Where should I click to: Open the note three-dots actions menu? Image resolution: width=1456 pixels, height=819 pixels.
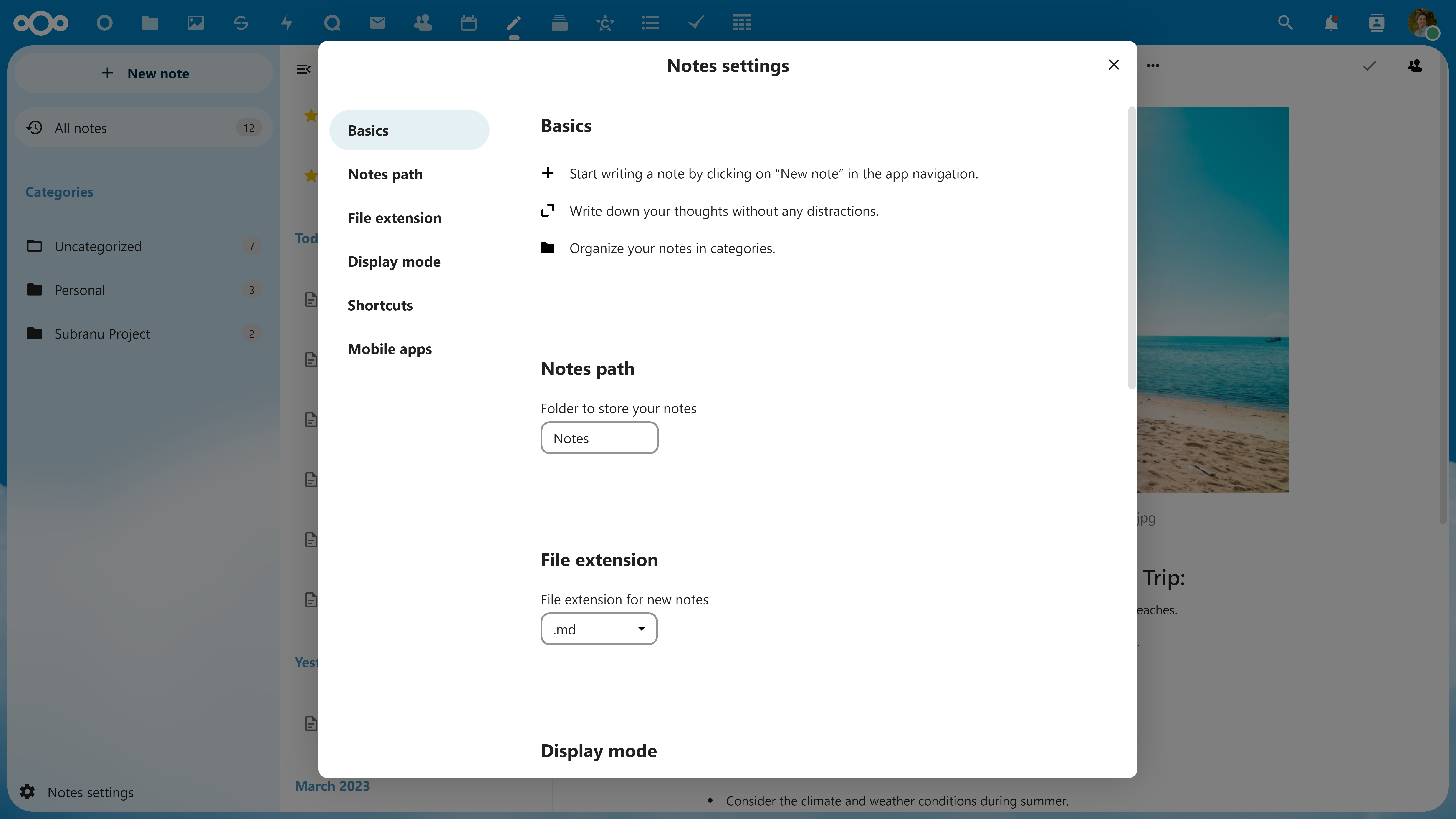point(1153,66)
